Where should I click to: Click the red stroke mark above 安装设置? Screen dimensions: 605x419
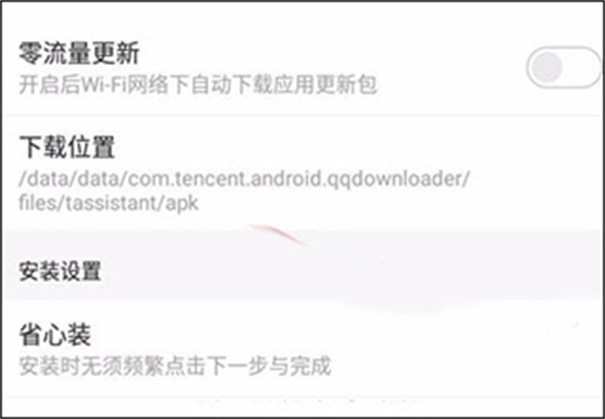click(278, 234)
